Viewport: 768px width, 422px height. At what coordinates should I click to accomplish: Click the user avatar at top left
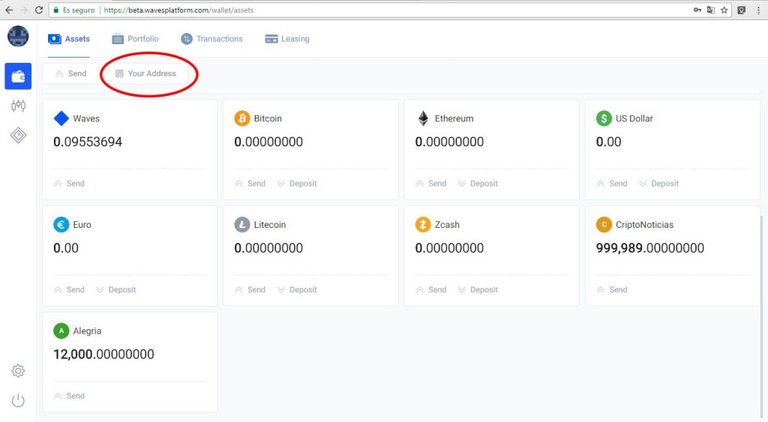pos(18,36)
